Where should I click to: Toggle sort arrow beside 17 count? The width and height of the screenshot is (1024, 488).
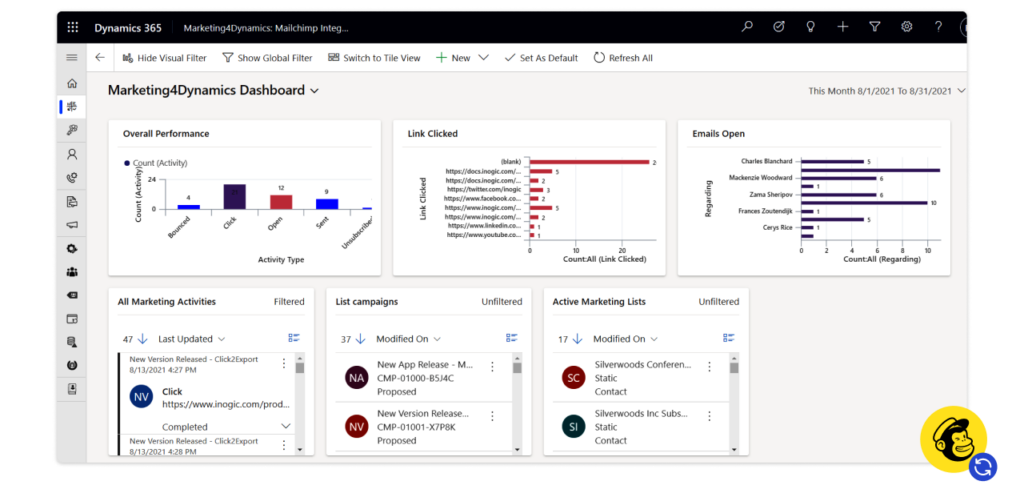click(x=577, y=338)
